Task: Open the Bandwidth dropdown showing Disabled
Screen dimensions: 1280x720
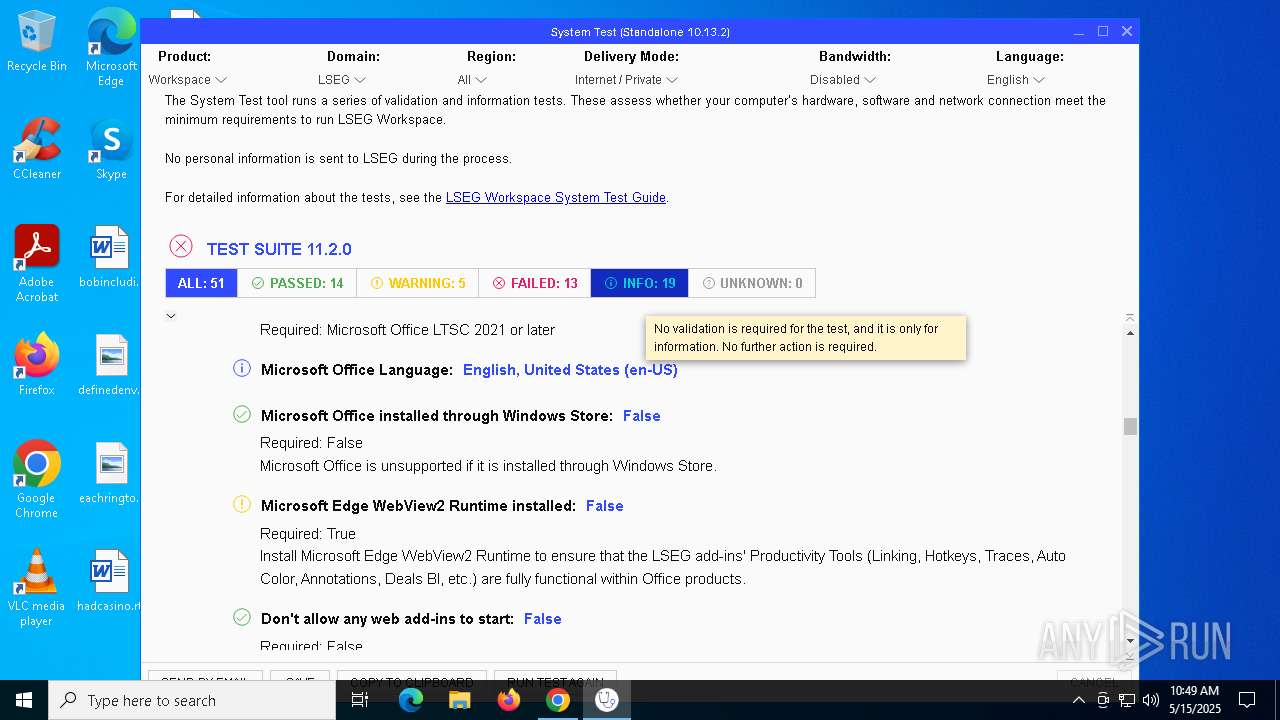Action: [x=843, y=79]
